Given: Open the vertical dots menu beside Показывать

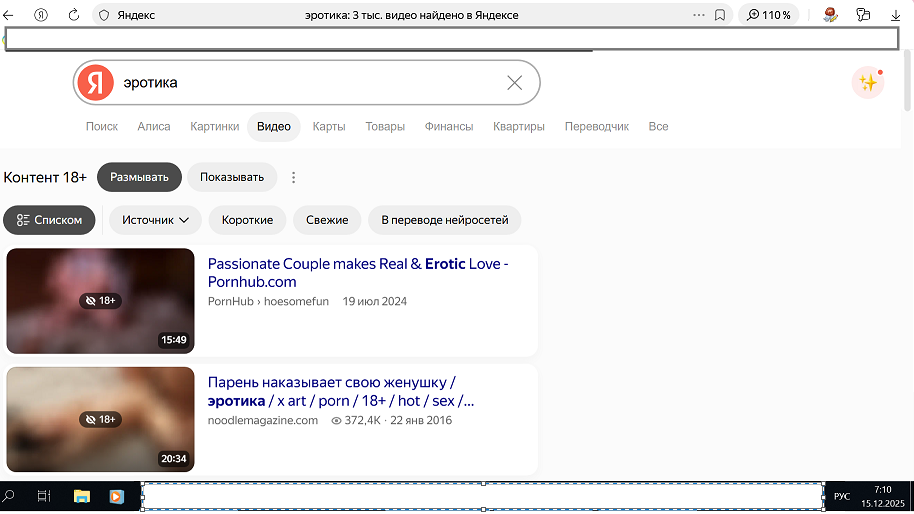Looking at the screenshot, I should 293,177.
